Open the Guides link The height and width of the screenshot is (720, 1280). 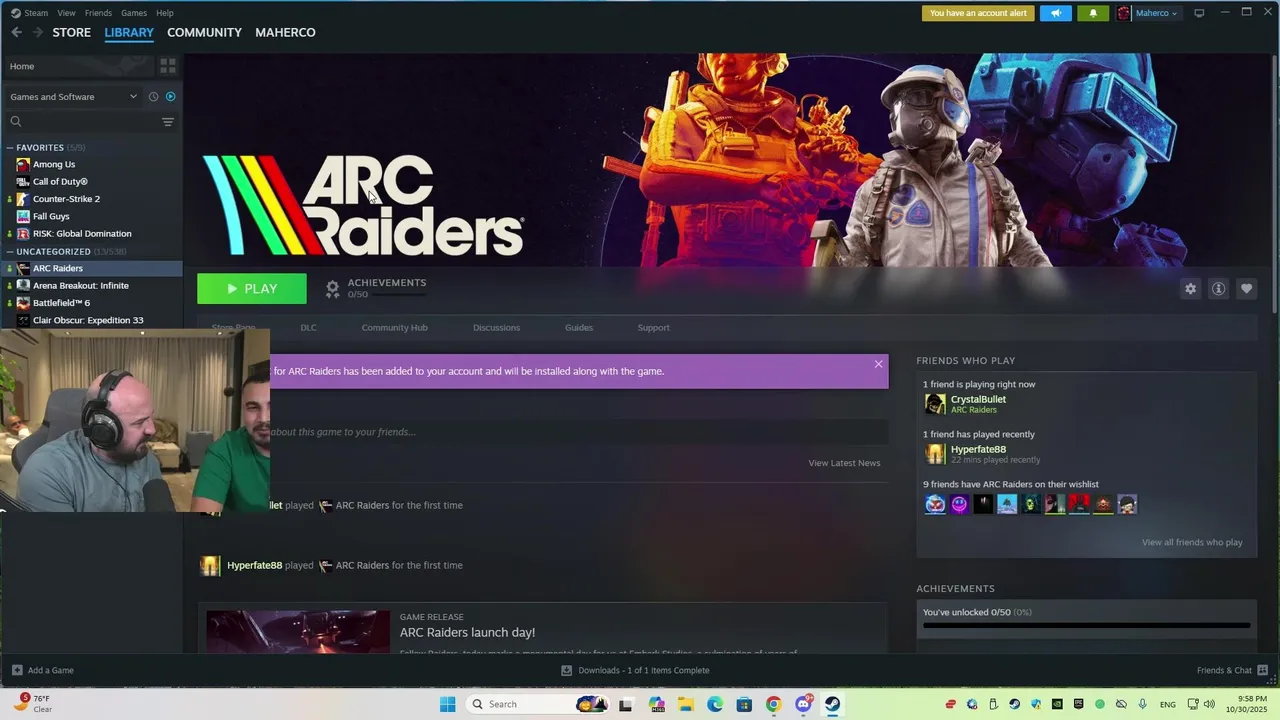click(579, 328)
